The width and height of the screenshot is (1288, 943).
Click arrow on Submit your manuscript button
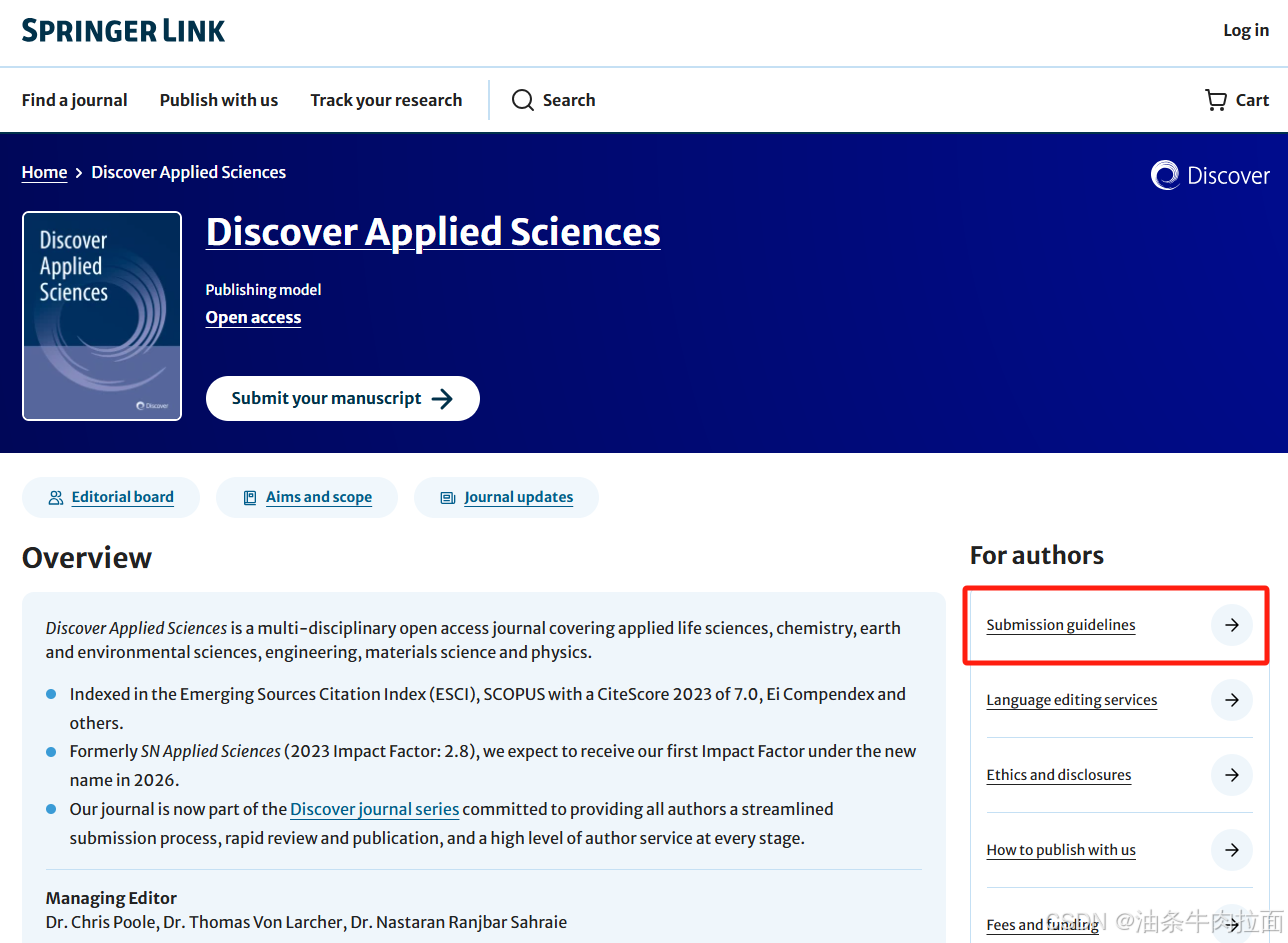coord(442,399)
